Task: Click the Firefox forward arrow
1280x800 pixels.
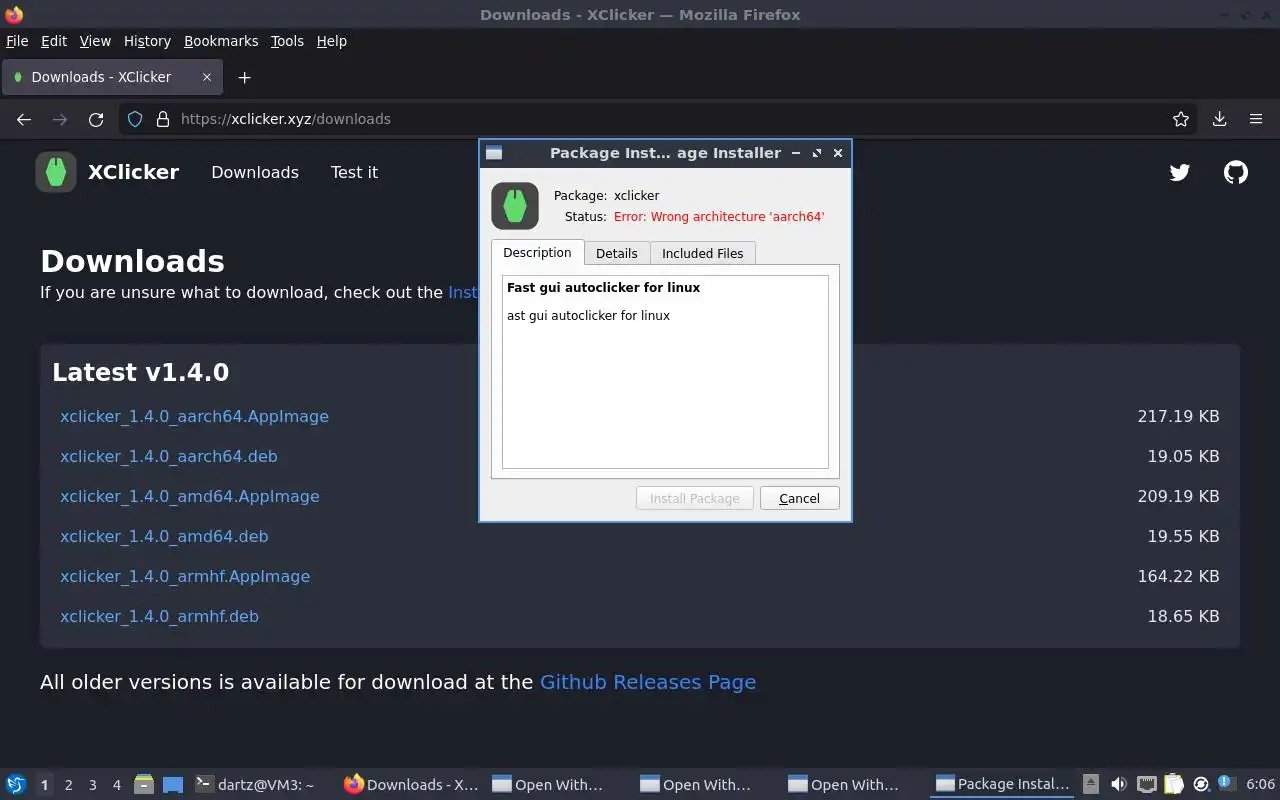Action: click(x=60, y=119)
